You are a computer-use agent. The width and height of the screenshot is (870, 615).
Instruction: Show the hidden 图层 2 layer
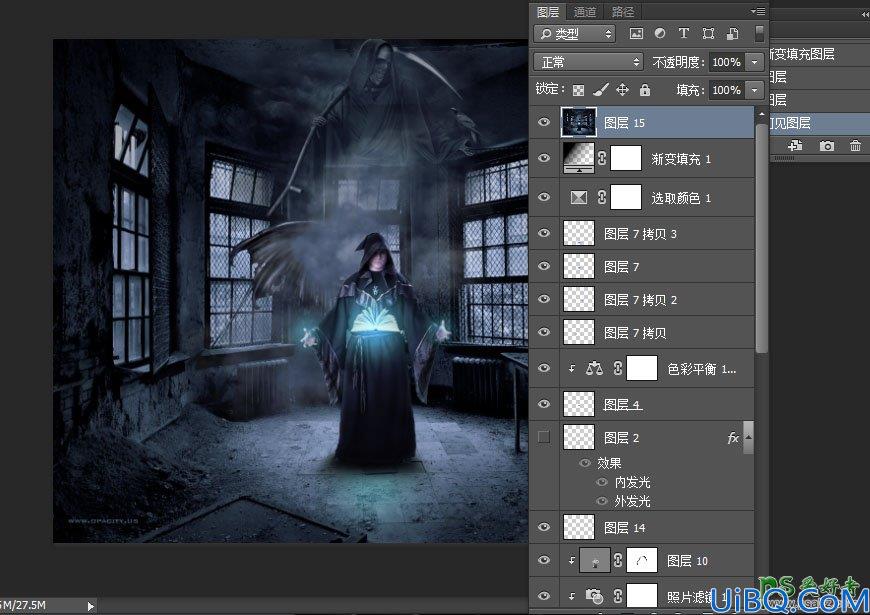click(544, 437)
